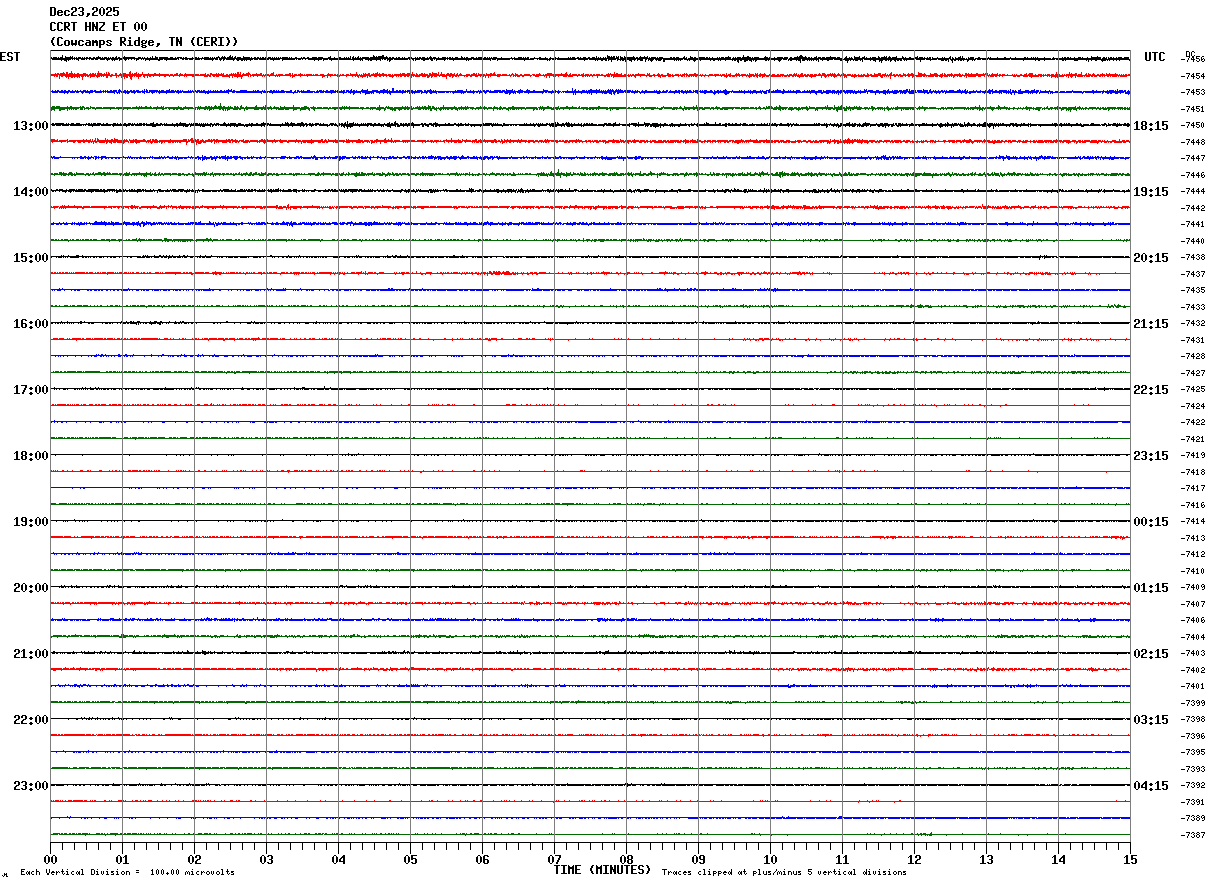Select minute tick label 01 on bottom axis

click(122, 860)
